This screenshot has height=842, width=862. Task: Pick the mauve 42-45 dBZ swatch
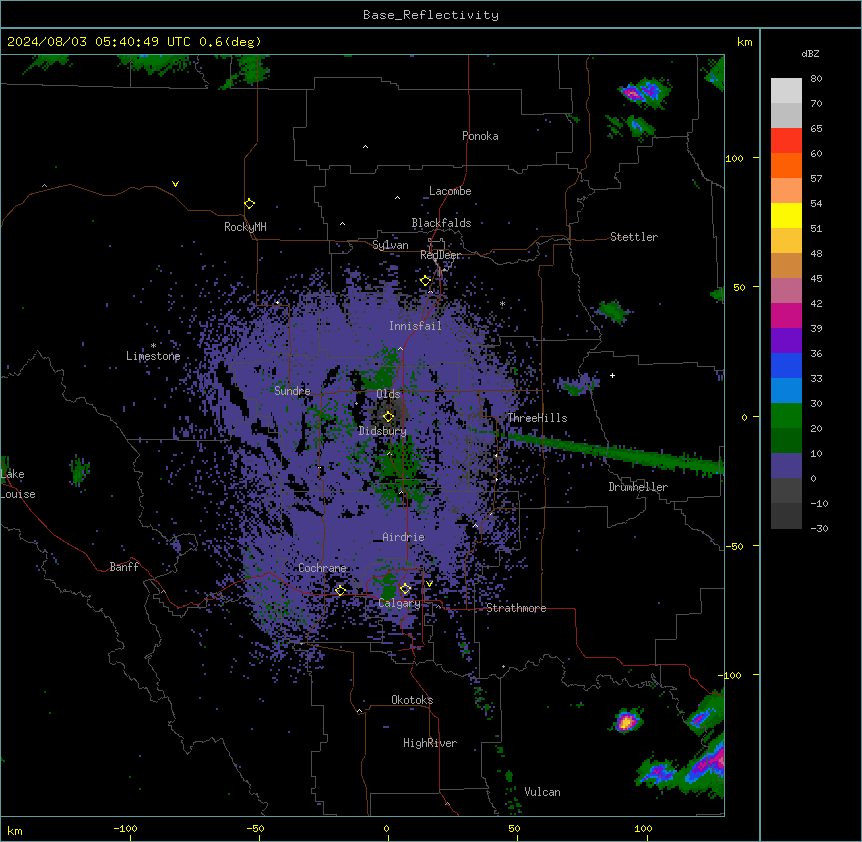tap(786, 290)
